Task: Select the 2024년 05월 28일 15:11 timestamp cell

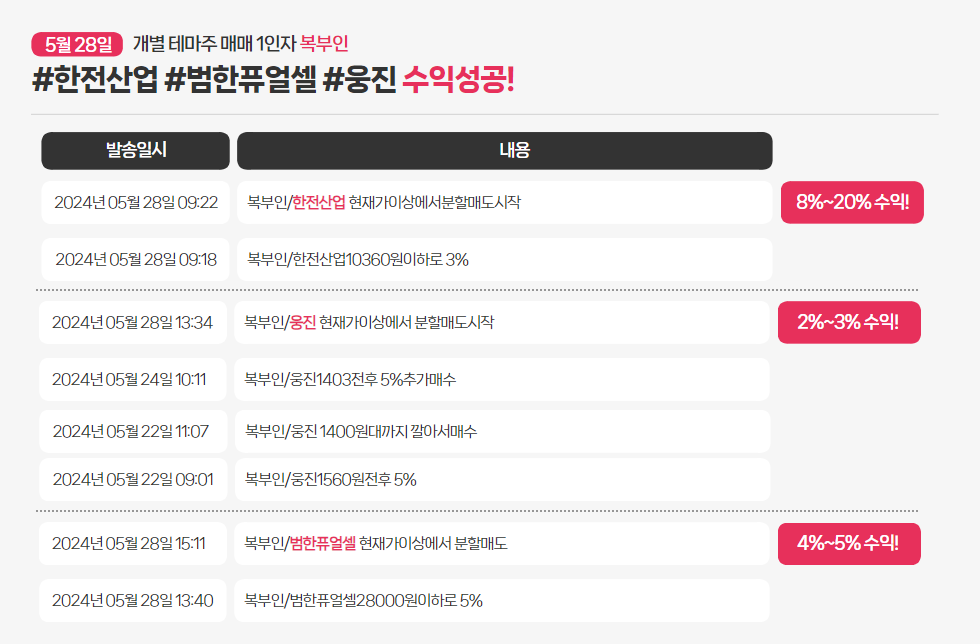Action: coord(129,544)
